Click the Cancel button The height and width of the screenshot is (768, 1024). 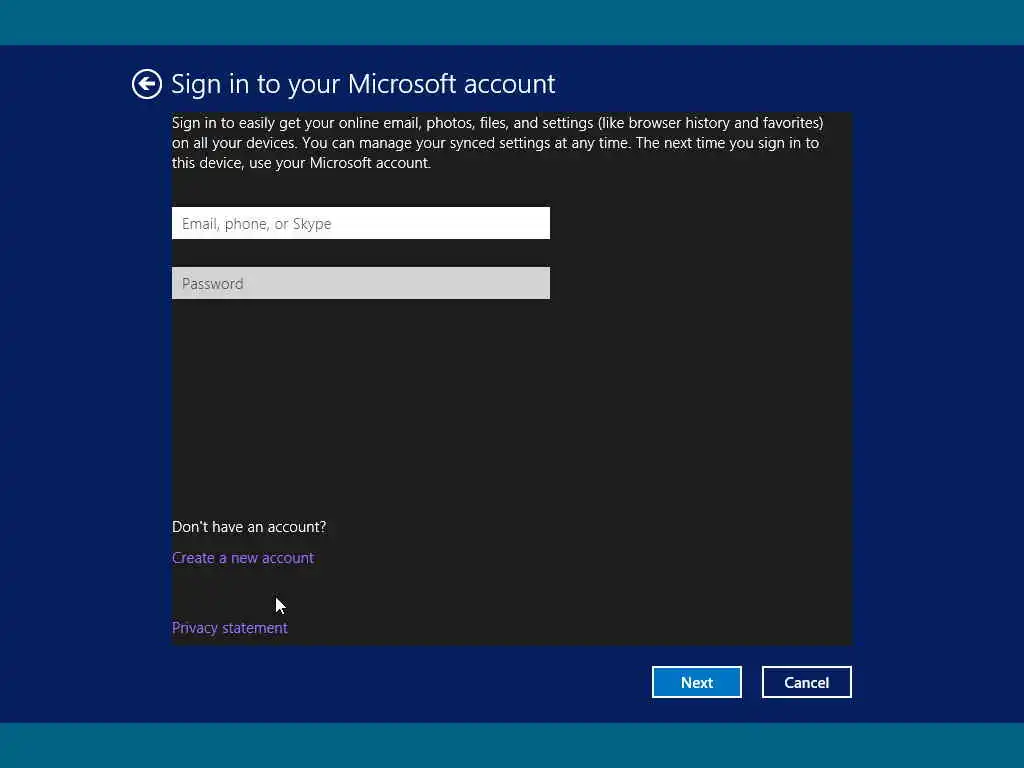pos(807,682)
